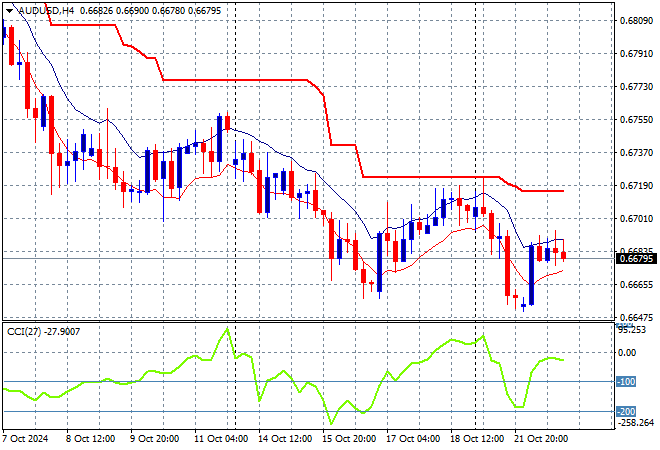
Task: Select the 0.66475 price axis label
Action: pyautogui.click(x=636, y=317)
